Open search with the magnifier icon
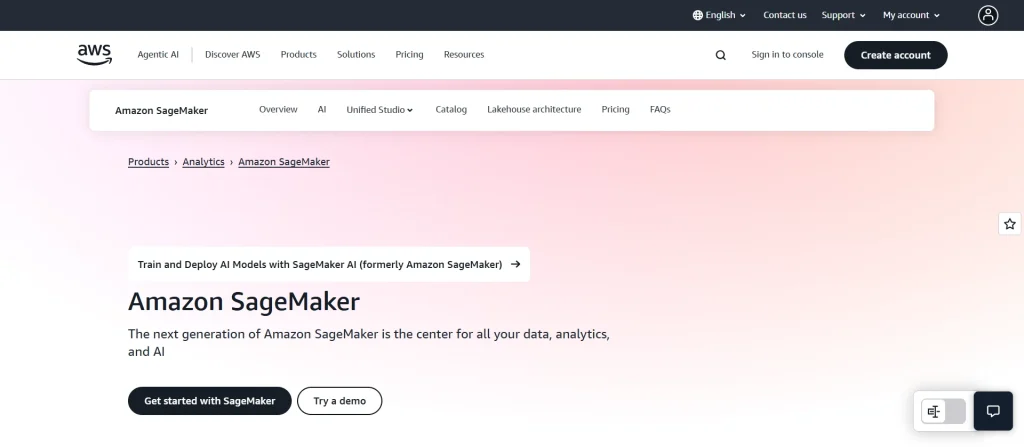The image size is (1024, 447). click(x=720, y=56)
